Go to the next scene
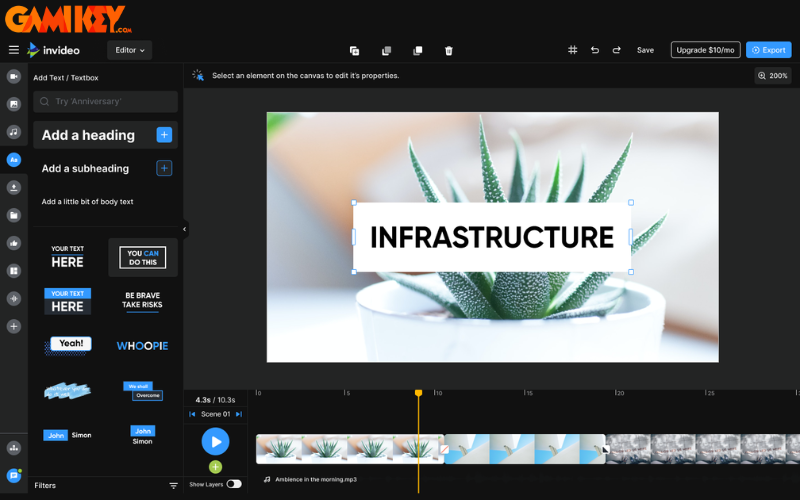This screenshot has width=800, height=500. click(x=238, y=414)
